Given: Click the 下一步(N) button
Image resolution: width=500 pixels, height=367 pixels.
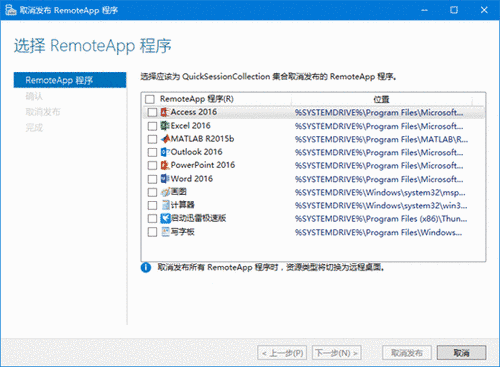Looking at the screenshot, I should [337, 353].
